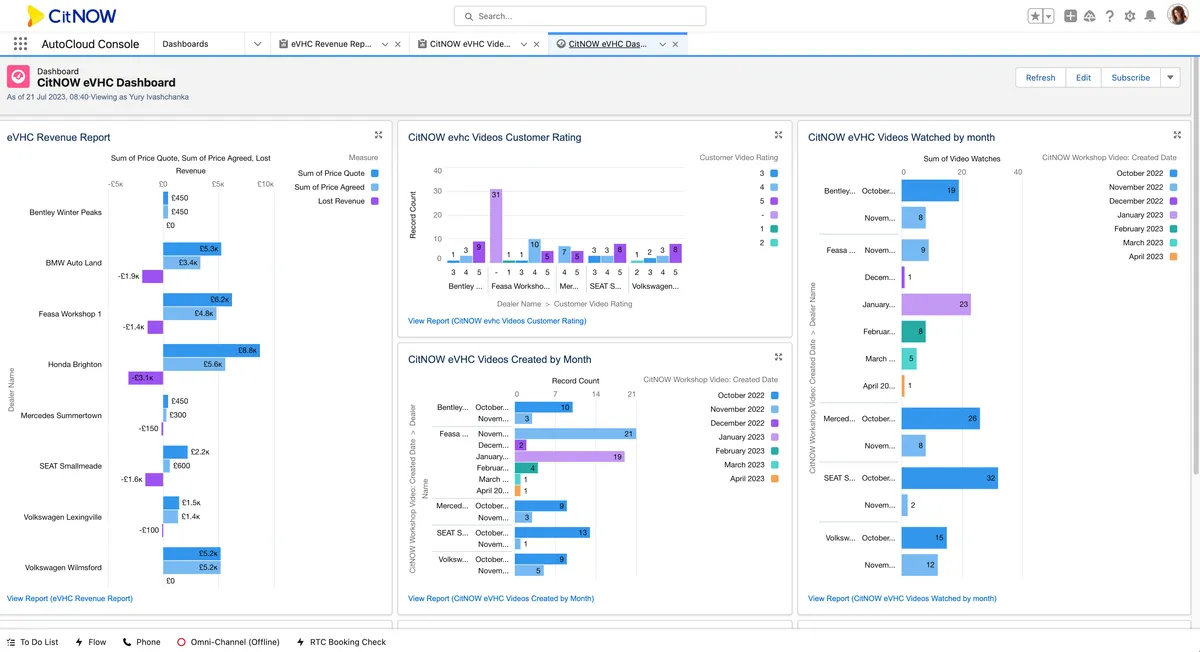
Task: Open View Report (CitNOW eVHC Videos Created by Month)
Action: coord(501,598)
